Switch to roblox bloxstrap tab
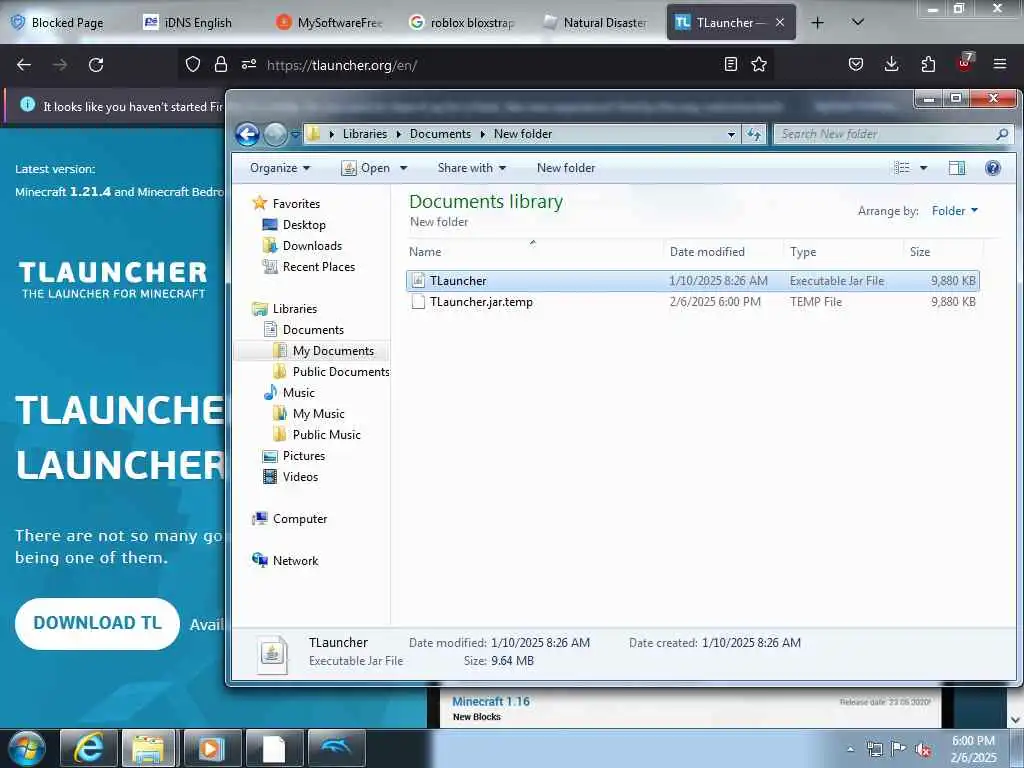Screen dimensions: 1024x768 click(464, 23)
